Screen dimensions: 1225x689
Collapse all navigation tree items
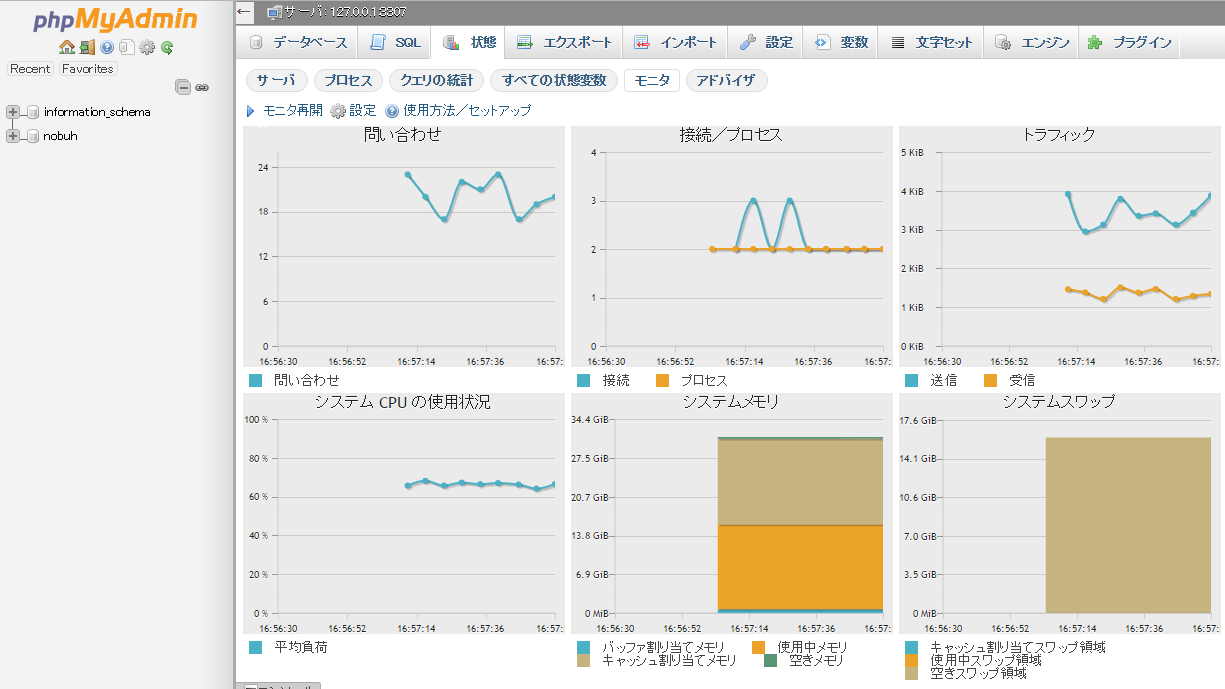coord(183,87)
